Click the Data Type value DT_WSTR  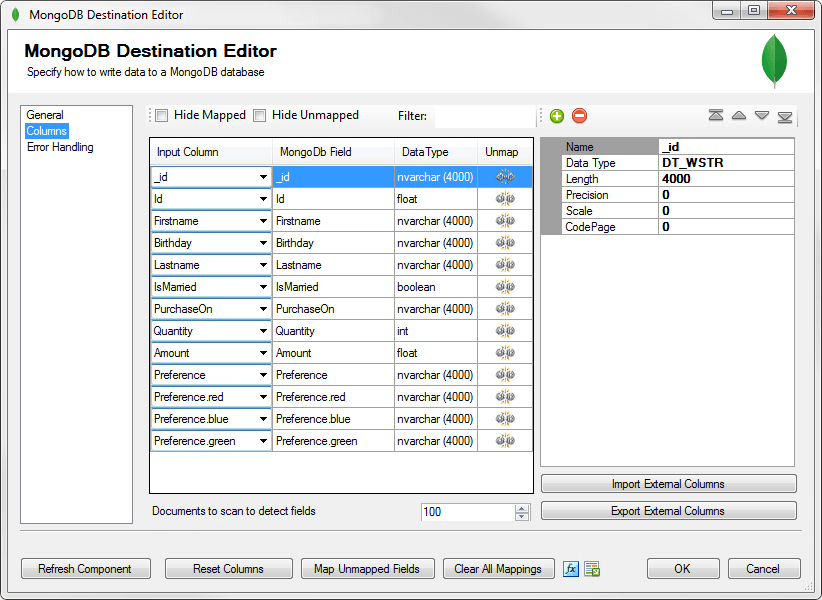[x=726, y=163]
